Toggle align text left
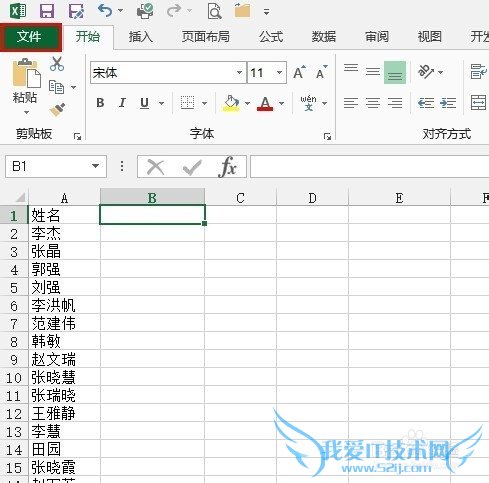The width and height of the screenshot is (489, 483). click(351, 103)
